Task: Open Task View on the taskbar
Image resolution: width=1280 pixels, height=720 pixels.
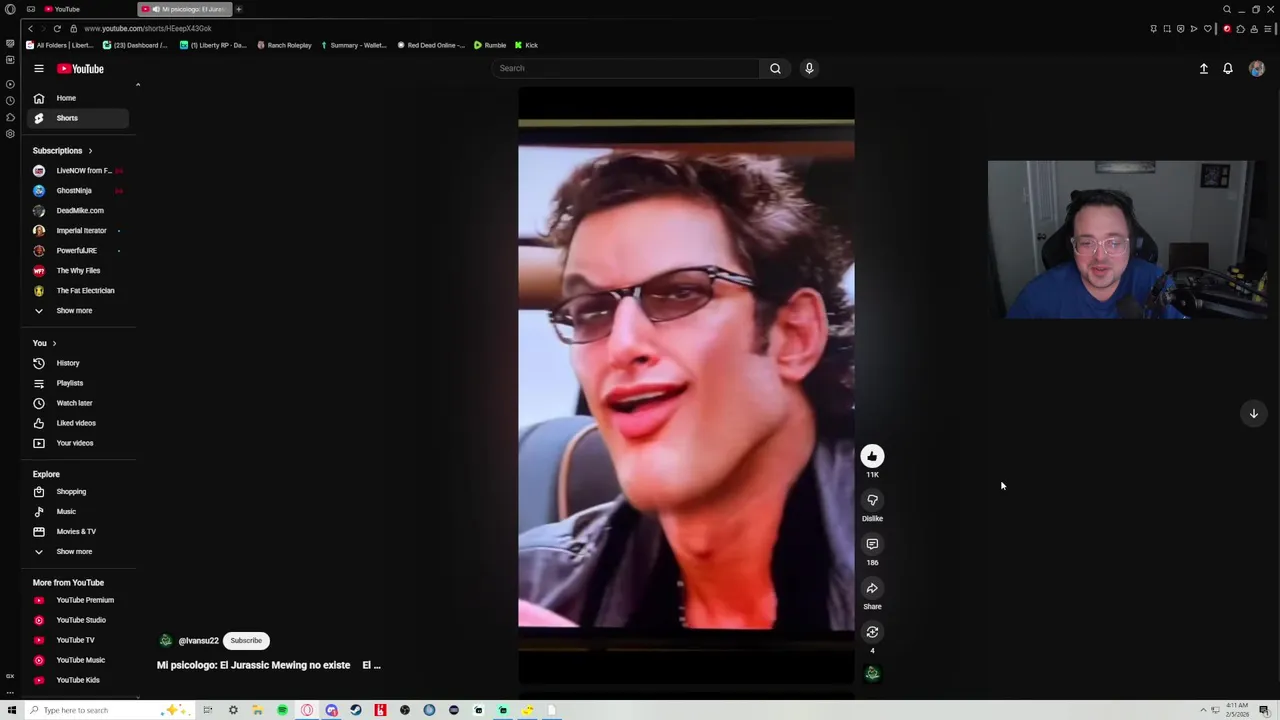Action: (x=208, y=710)
